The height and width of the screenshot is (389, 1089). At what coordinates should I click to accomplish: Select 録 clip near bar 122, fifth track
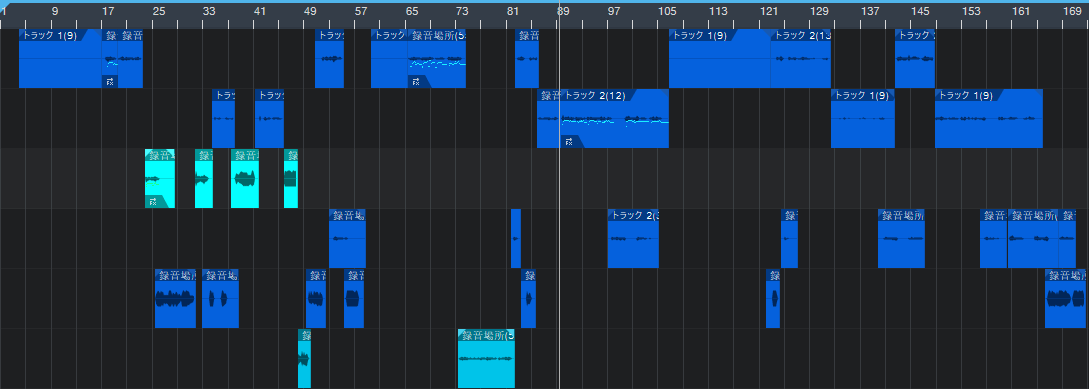tap(773, 299)
